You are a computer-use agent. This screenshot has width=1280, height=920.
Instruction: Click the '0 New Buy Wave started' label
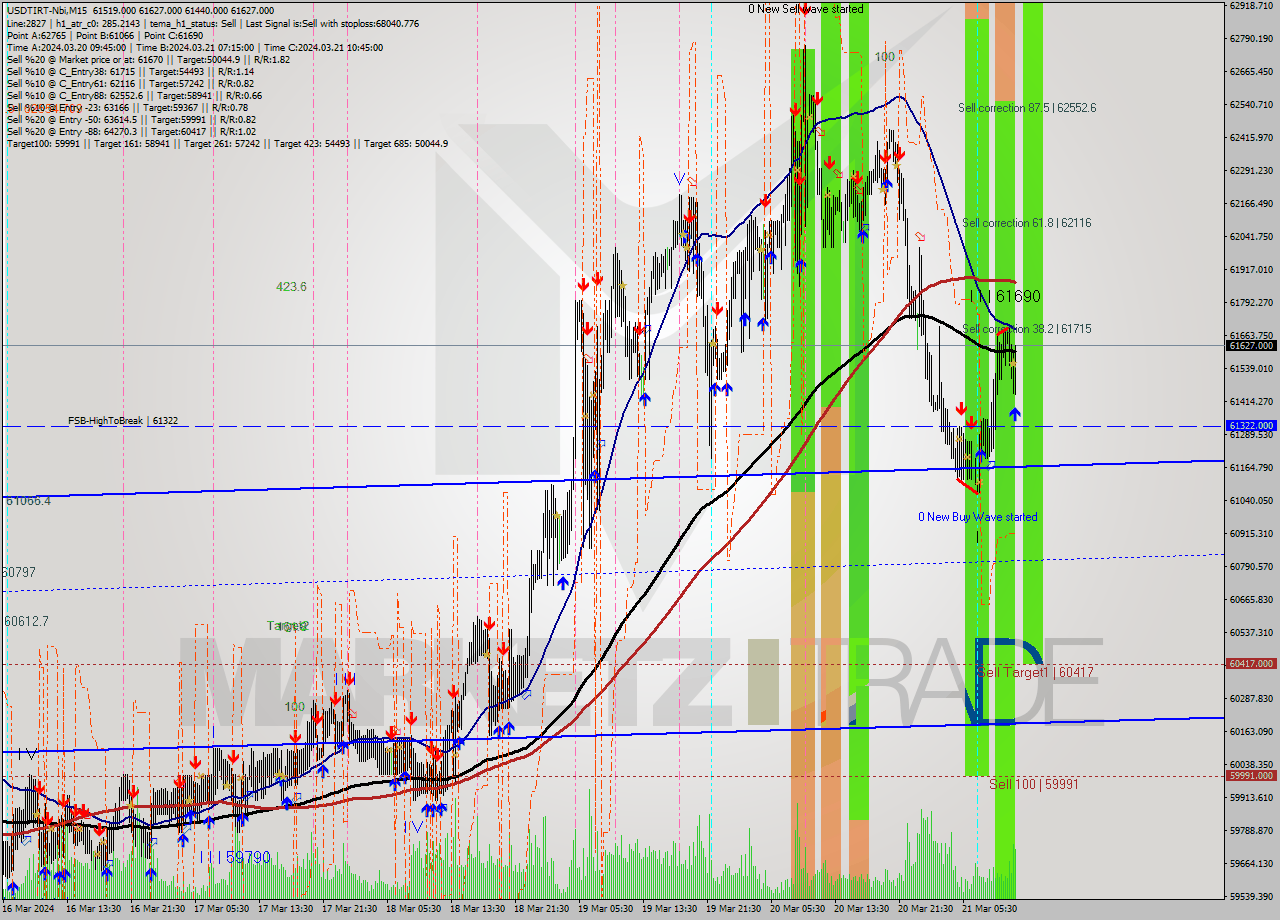[x=978, y=517]
